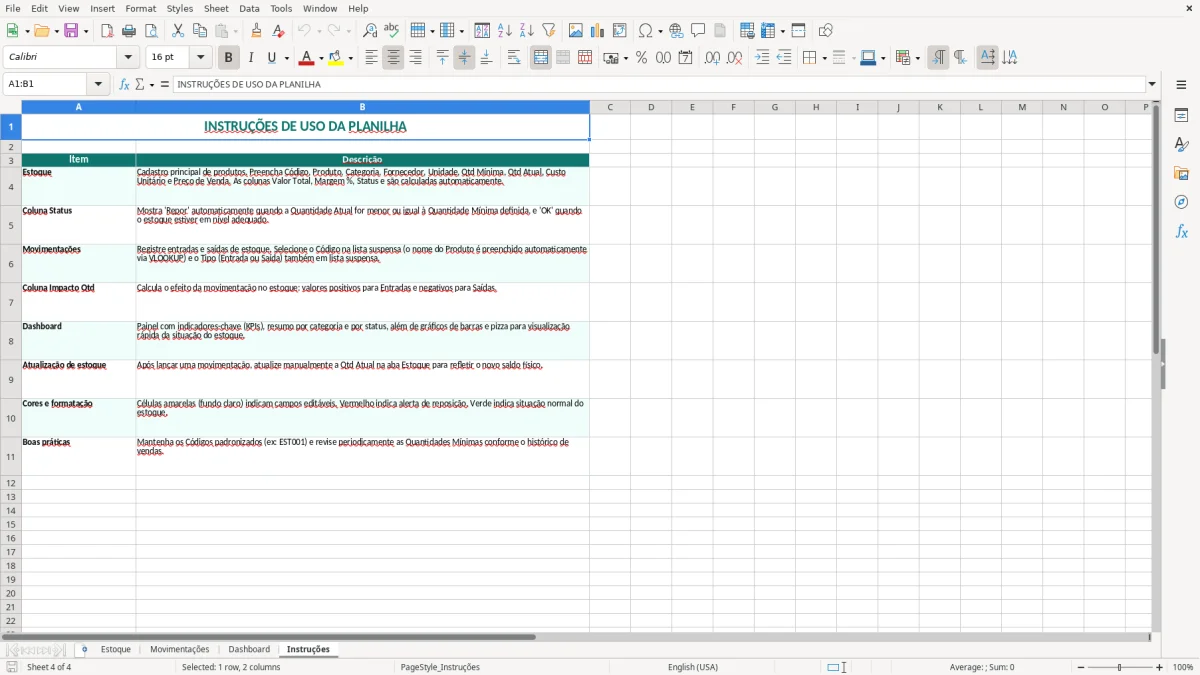Open sidebar Gallery panel
The image size is (1200, 675).
coord(1181,174)
